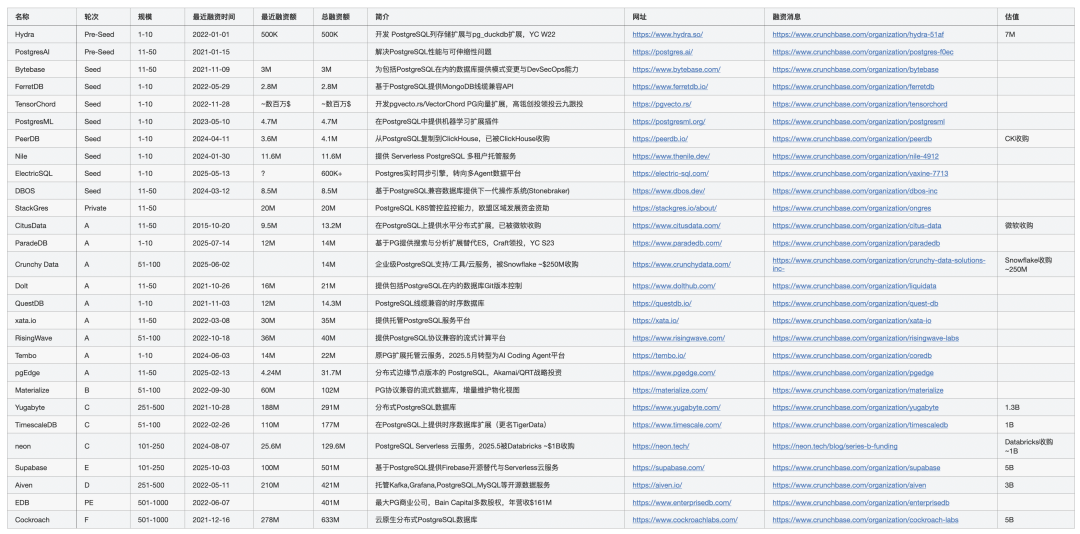Open the crunchy-data-solutions-inc Crunchbase link
Viewport: 1080px width, 534px height.
coord(878,265)
